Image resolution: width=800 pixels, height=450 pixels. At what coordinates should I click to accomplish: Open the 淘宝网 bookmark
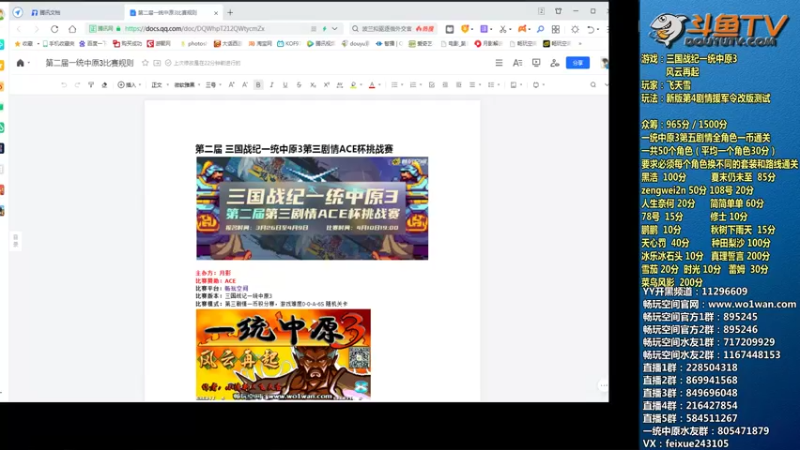point(260,44)
